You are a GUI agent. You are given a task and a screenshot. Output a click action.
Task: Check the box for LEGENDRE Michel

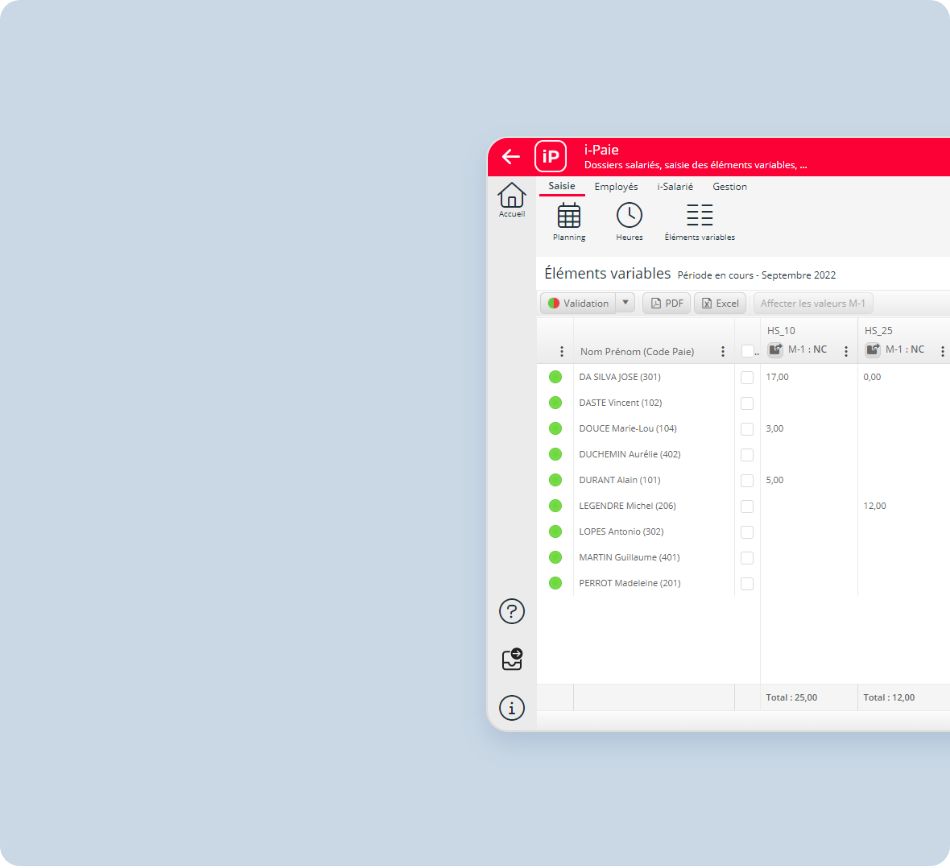(x=747, y=506)
